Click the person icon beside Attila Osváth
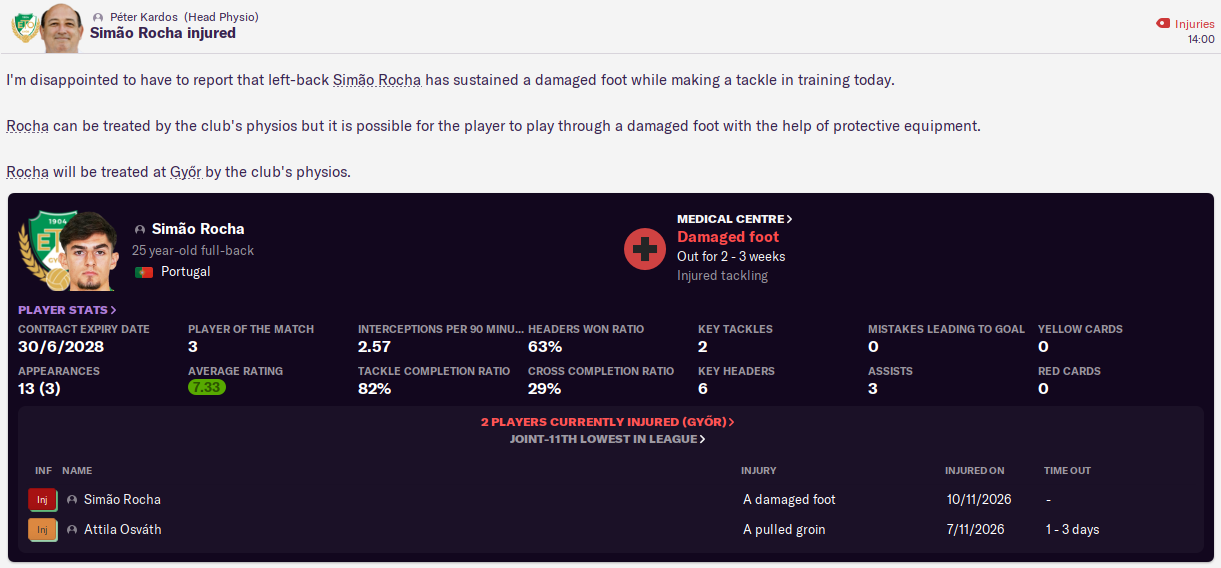This screenshot has width=1221, height=568. 72,529
